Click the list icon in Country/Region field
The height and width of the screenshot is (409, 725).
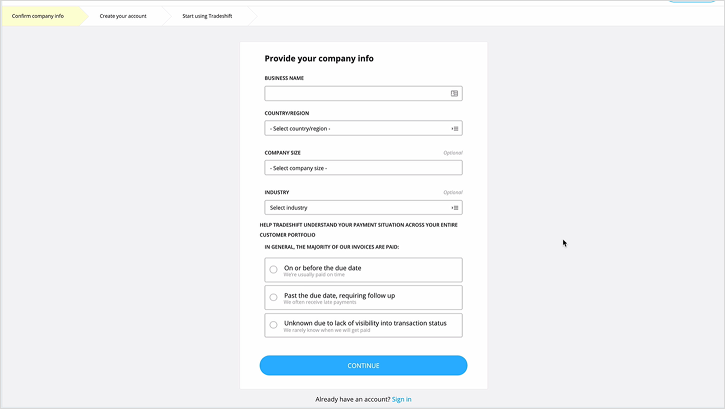[x=454, y=128]
